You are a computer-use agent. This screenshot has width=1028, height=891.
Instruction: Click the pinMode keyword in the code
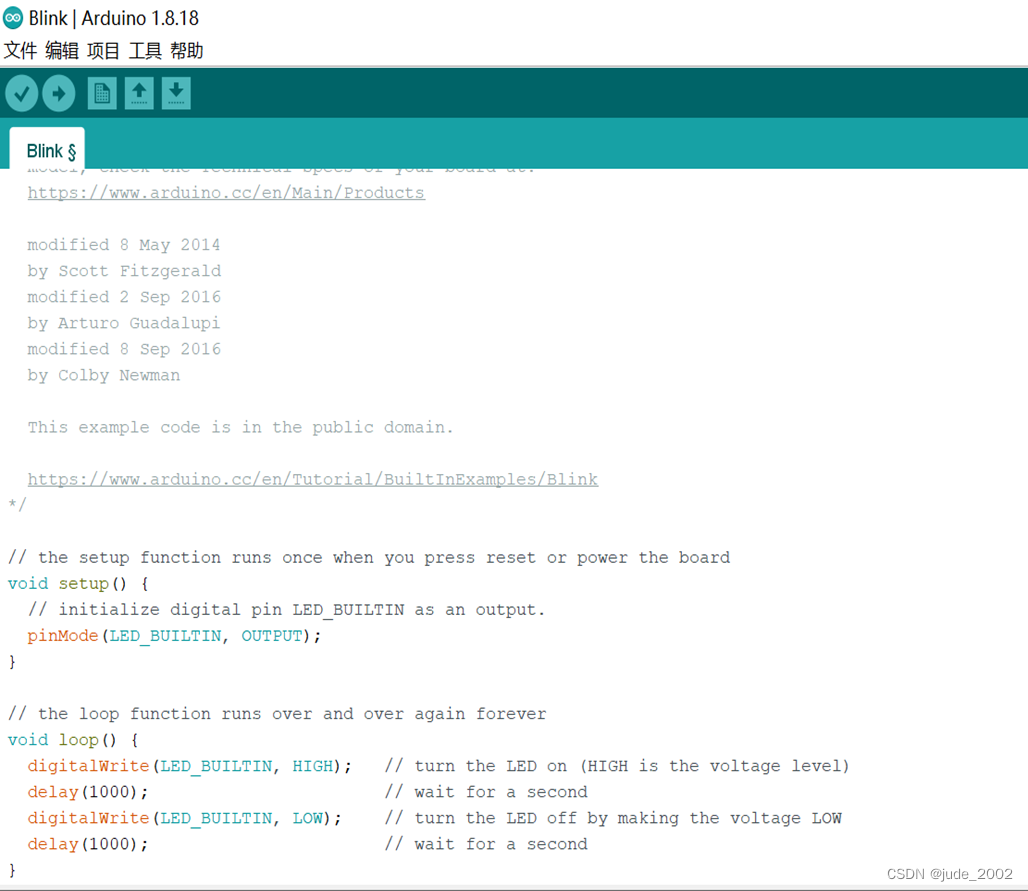[63, 636]
